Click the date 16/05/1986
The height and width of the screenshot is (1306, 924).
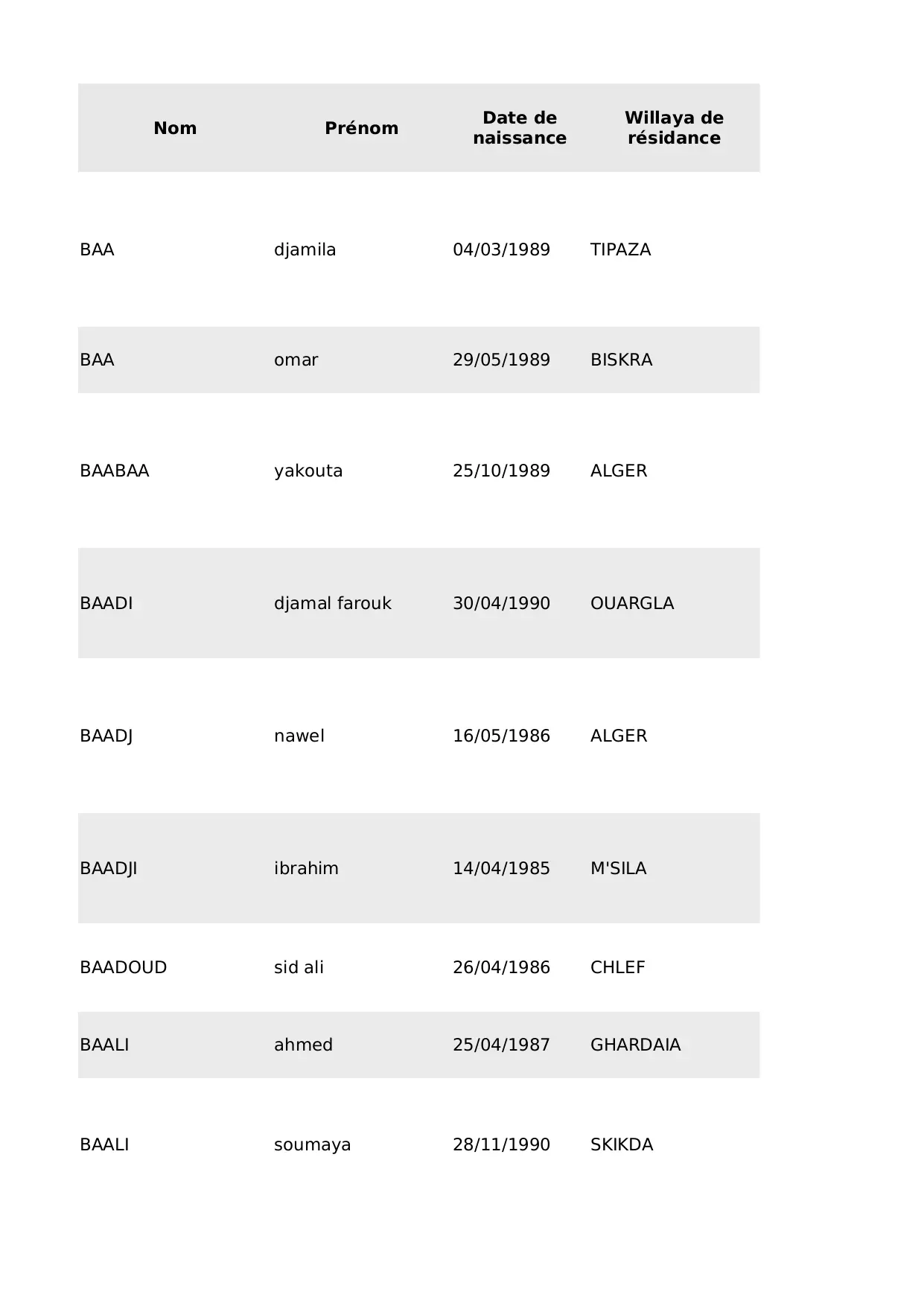pos(501,736)
